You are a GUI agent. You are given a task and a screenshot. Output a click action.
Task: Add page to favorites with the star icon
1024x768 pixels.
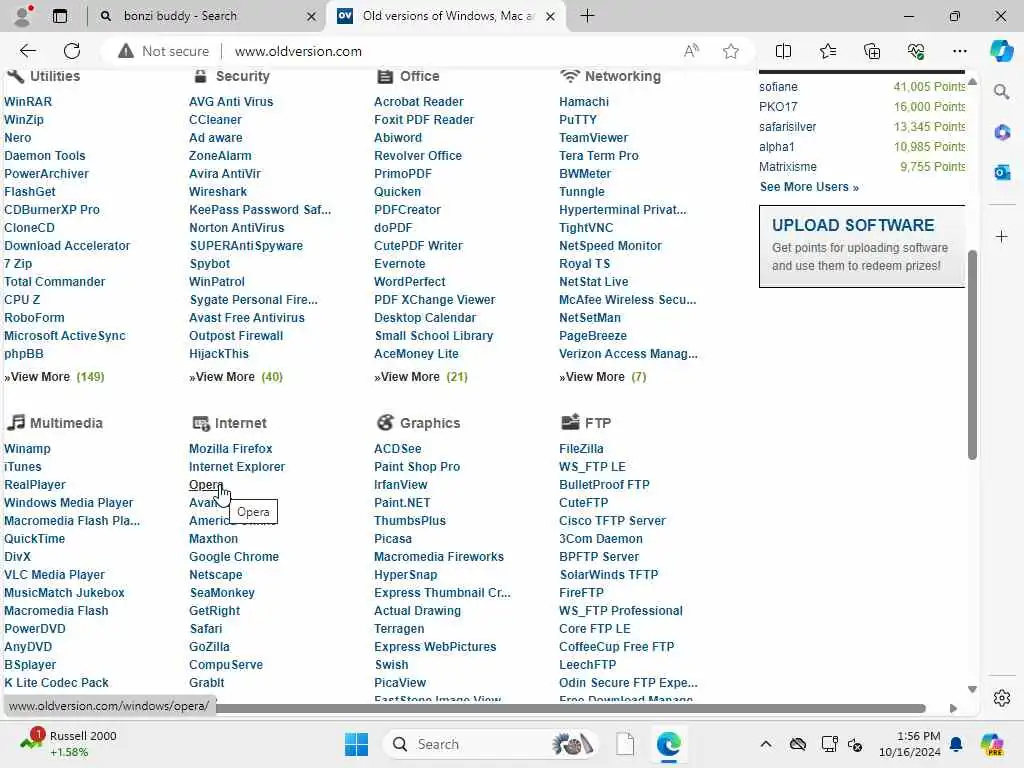(x=731, y=51)
